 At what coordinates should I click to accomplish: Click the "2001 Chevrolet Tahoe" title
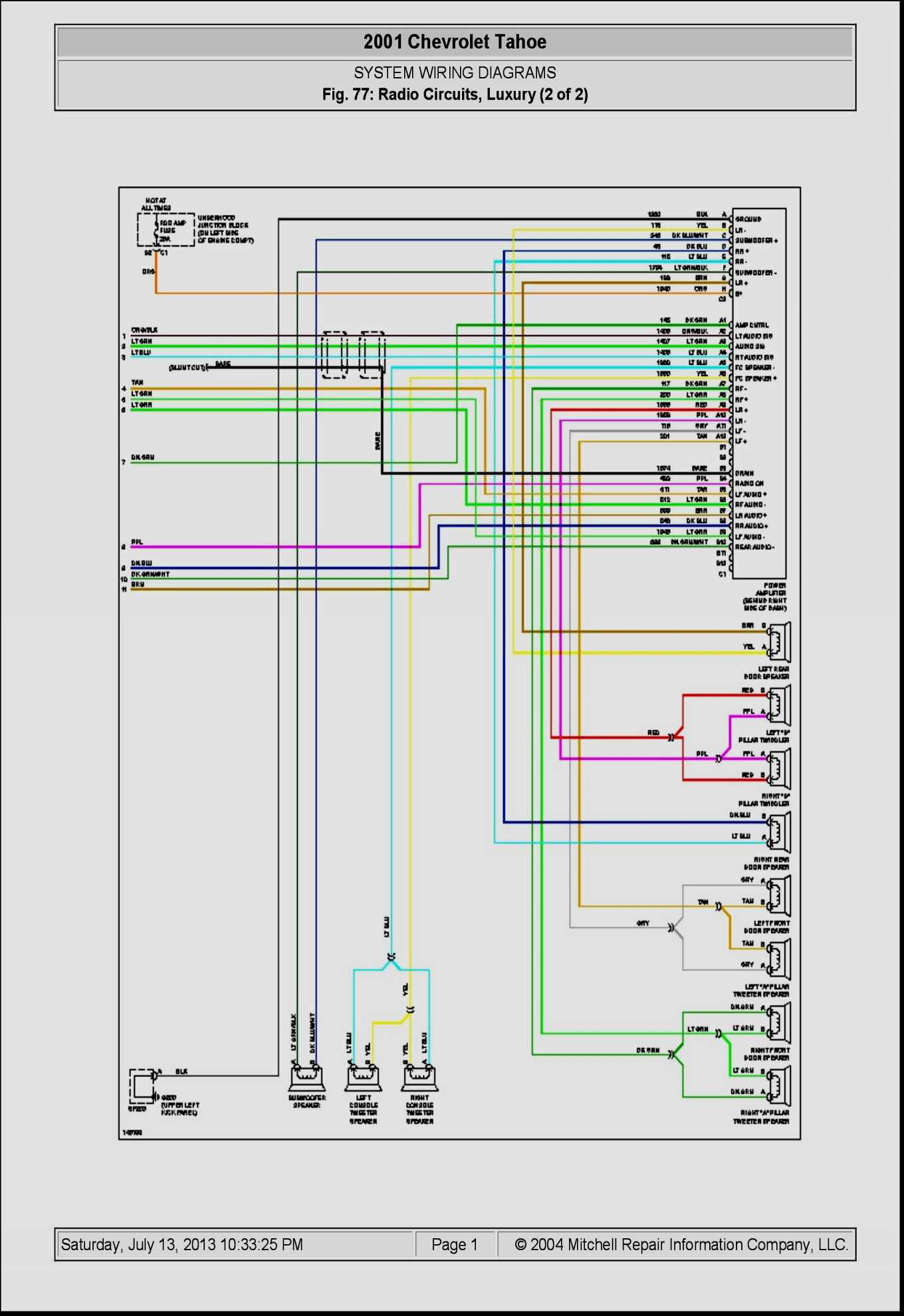click(x=455, y=42)
